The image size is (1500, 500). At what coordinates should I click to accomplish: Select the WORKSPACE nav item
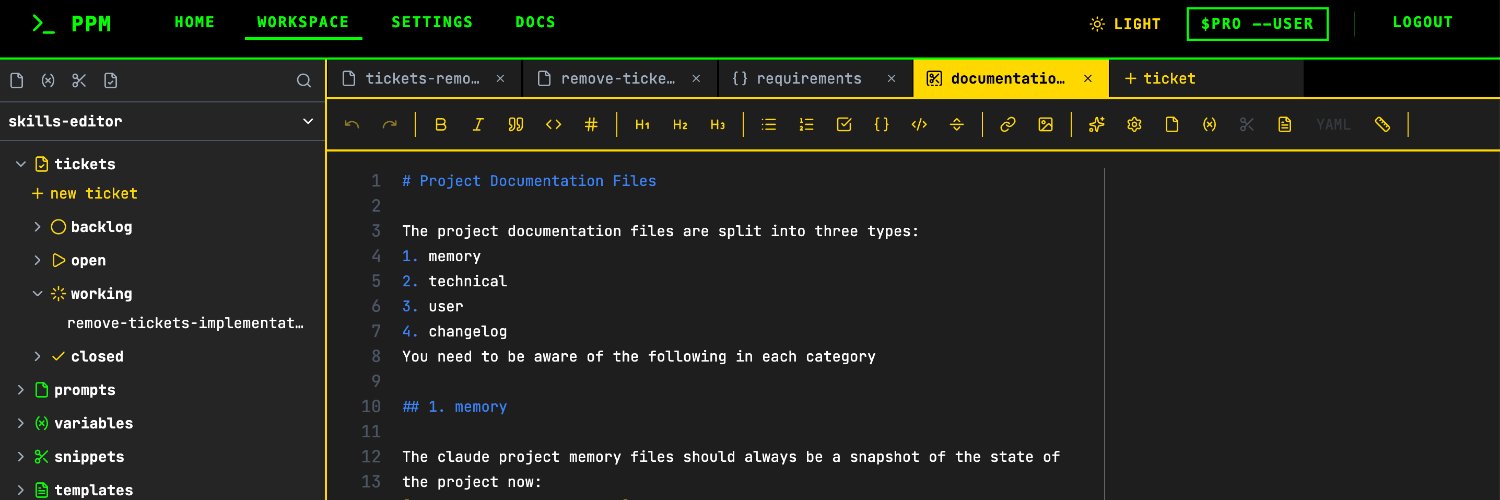click(x=303, y=22)
